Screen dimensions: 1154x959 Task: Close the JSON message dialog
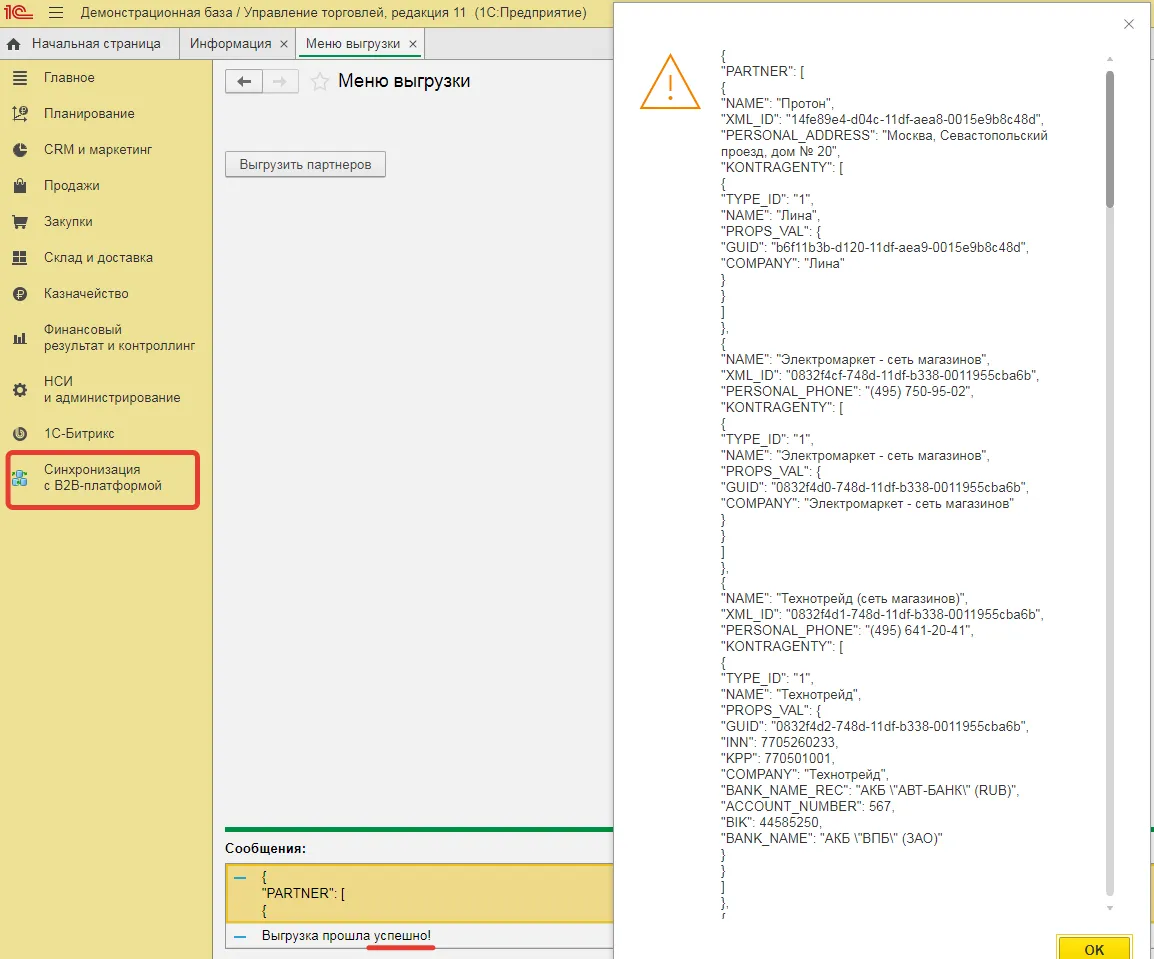[x=1129, y=24]
